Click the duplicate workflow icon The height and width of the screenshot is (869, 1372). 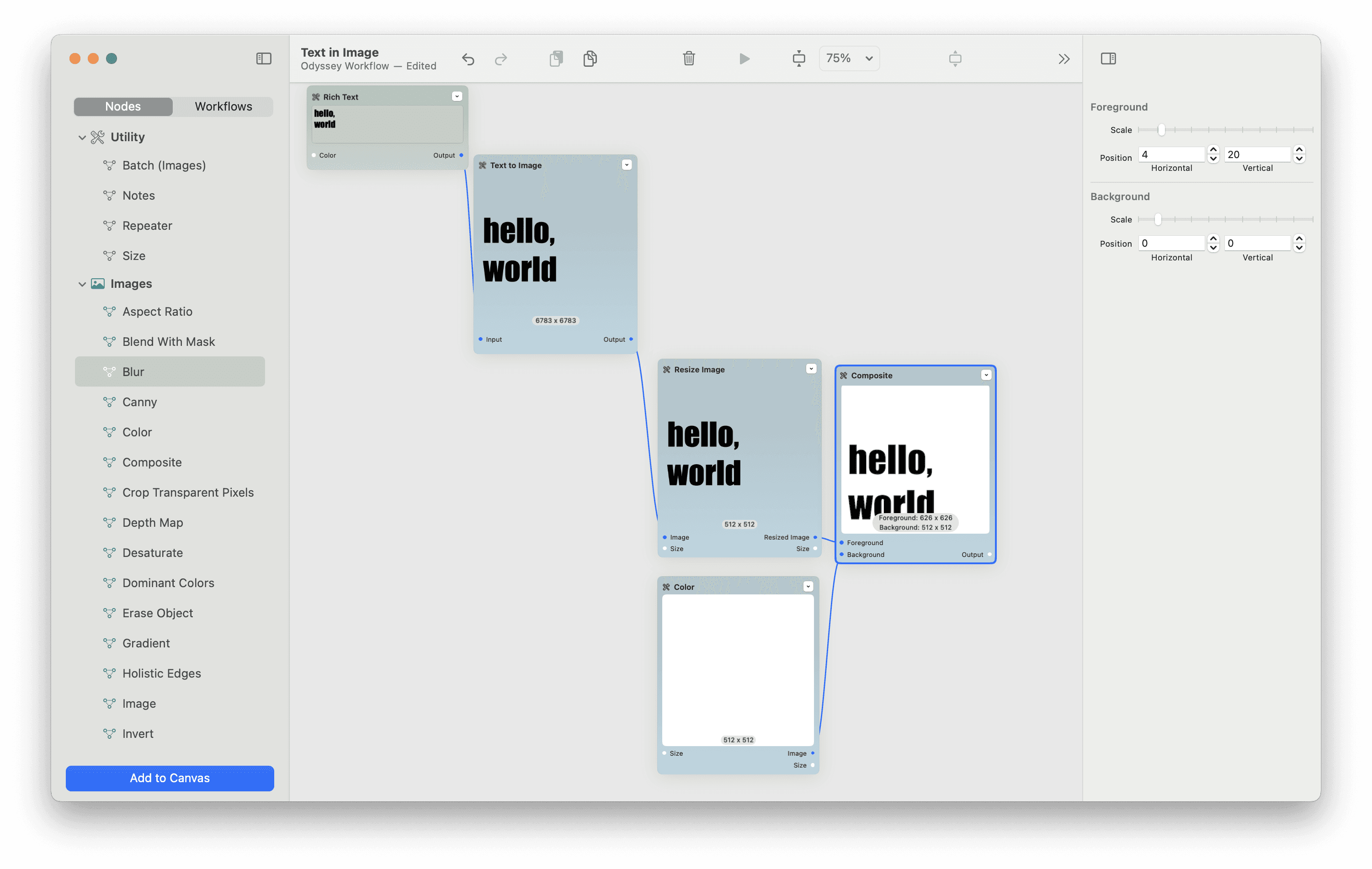590,58
